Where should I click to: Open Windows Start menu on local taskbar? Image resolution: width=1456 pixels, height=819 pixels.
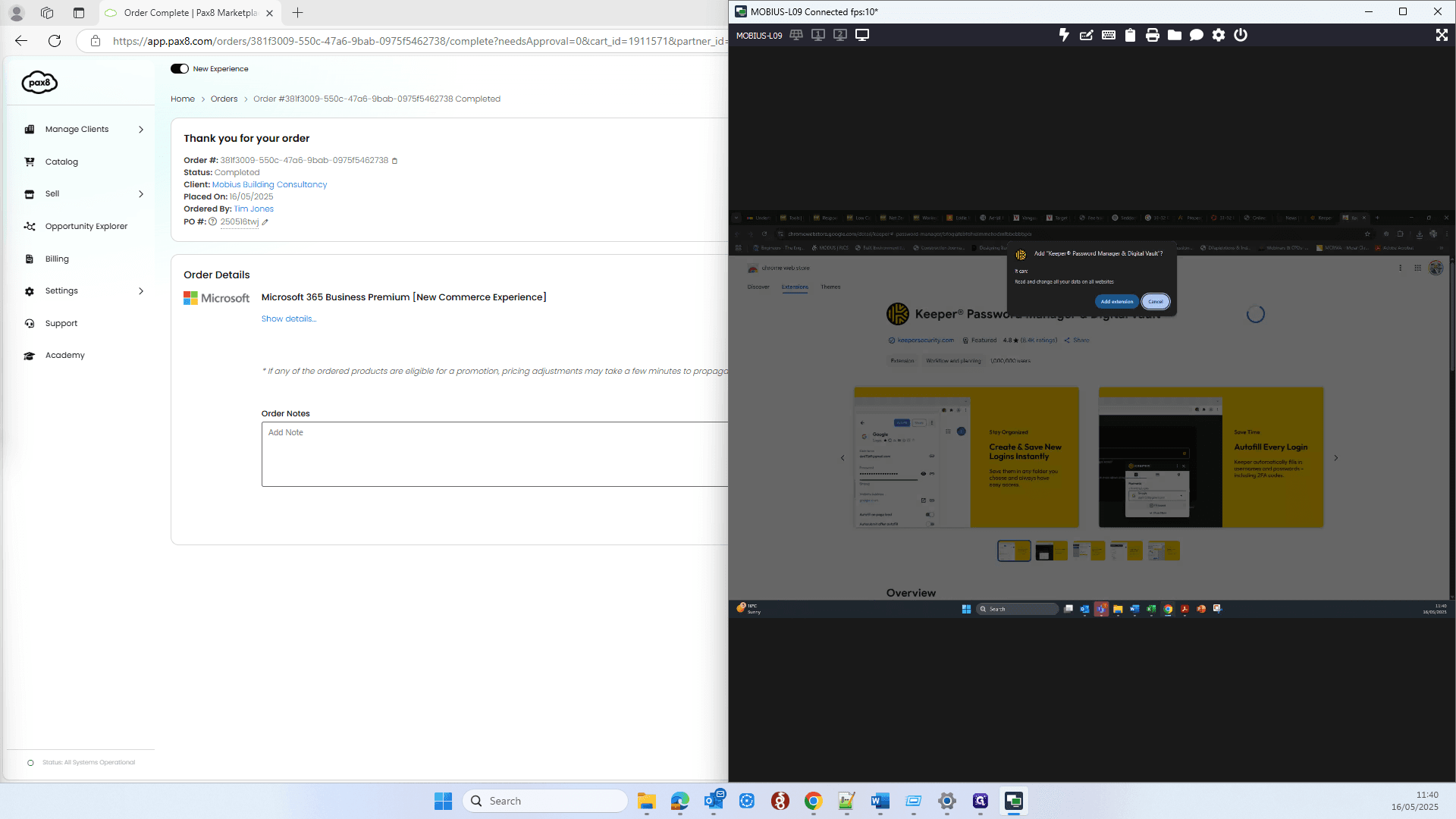click(443, 801)
